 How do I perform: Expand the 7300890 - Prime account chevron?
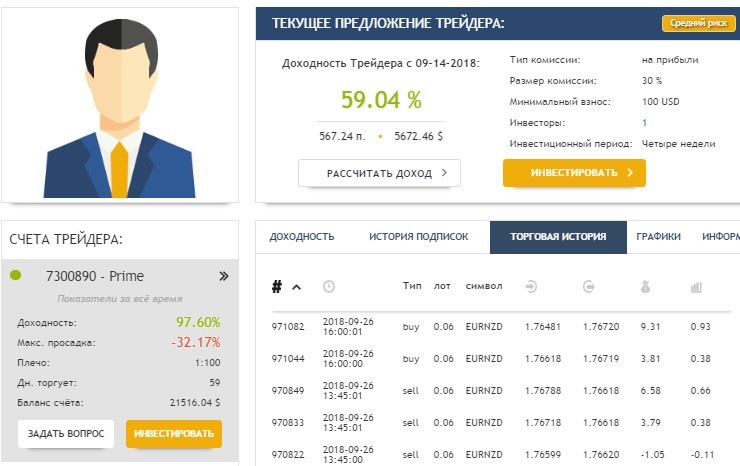tap(224, 276)
